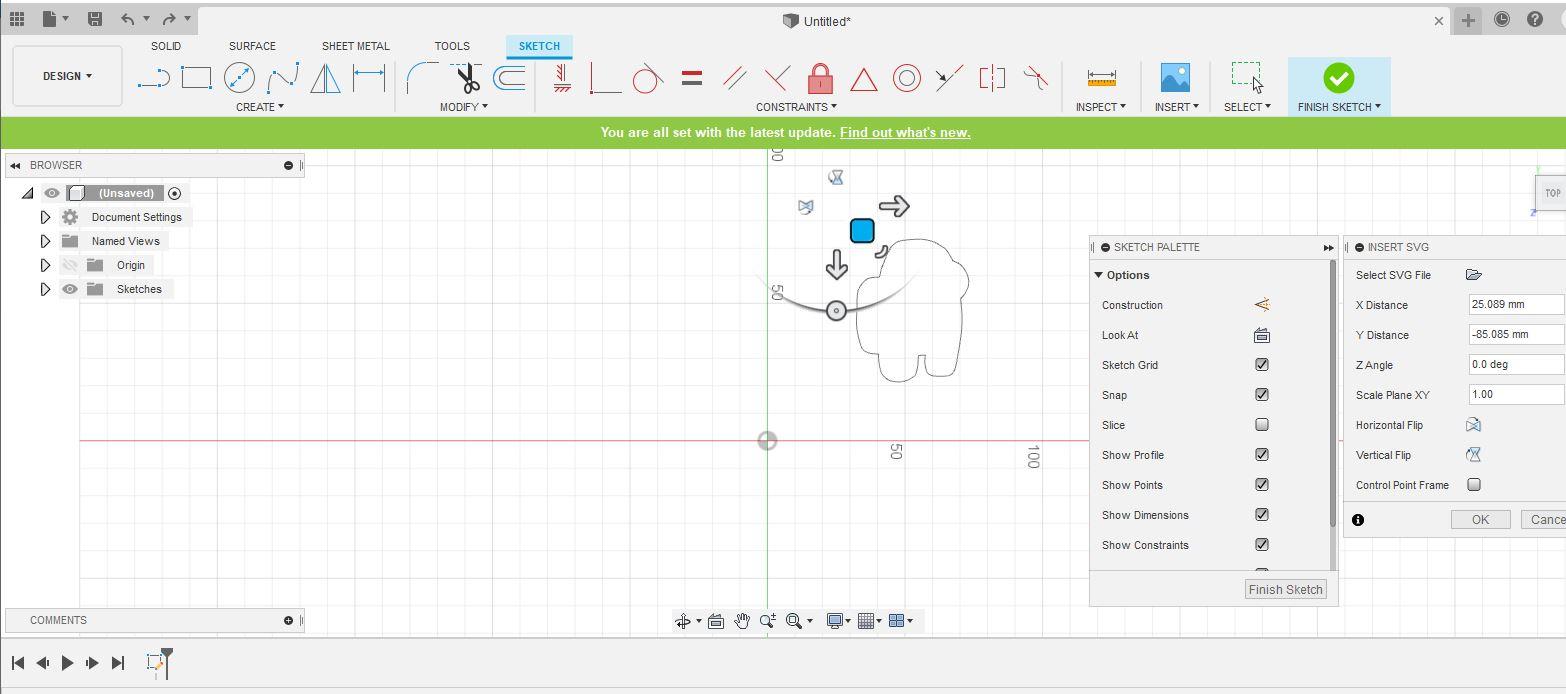Open the MODIFY dropdown menu
This screenshot has width=1566, height=694.
[464, 107]
